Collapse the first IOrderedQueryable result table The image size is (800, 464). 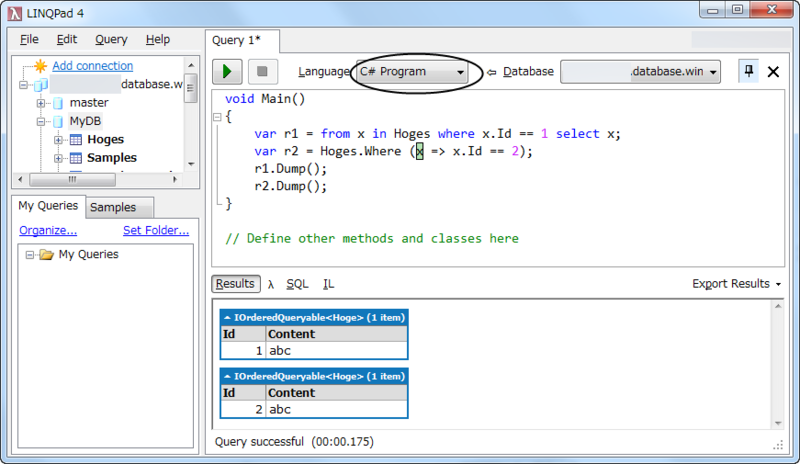(228, 318)
